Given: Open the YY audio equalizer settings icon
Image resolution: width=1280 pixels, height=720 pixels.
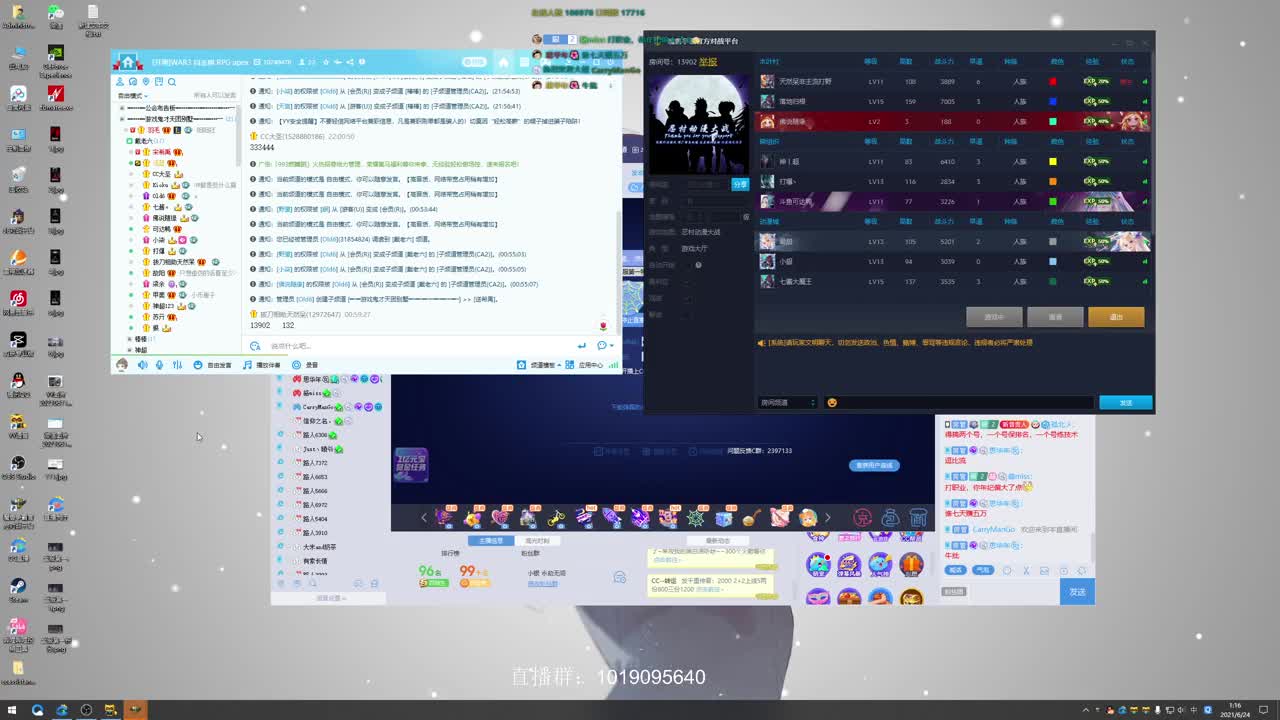Looking at the screenshot, I should tap(177, 365).
